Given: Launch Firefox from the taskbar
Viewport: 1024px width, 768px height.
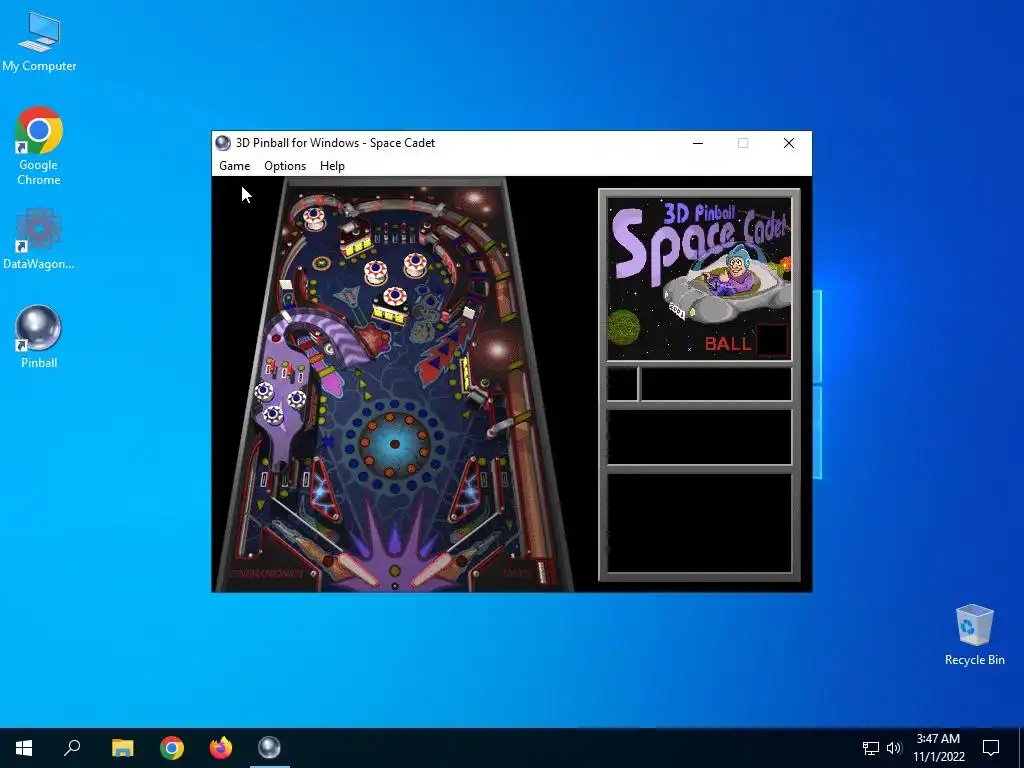Looking at the screenshot, I should [221, 748].
